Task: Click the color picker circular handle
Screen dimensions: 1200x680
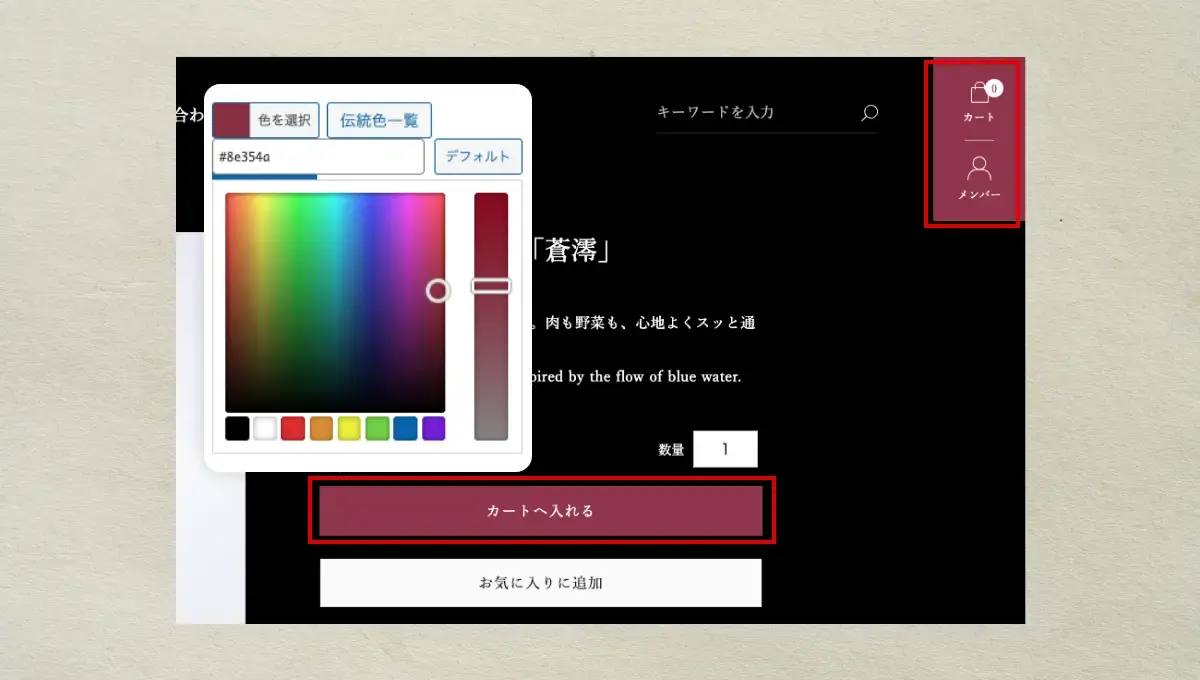Action: (x=438, y=290)
